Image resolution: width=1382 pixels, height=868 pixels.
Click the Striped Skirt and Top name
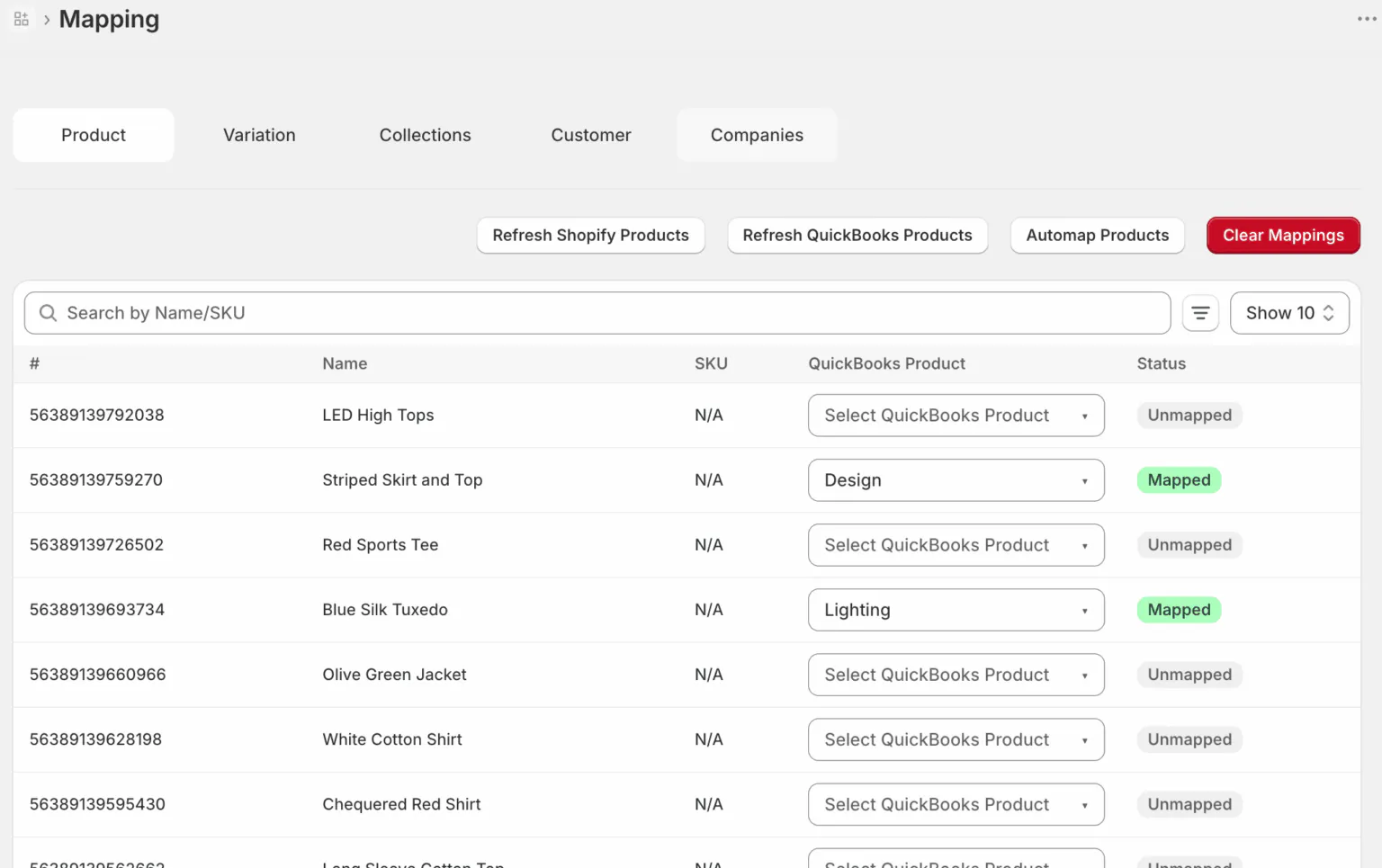click(x=402, y=480)
